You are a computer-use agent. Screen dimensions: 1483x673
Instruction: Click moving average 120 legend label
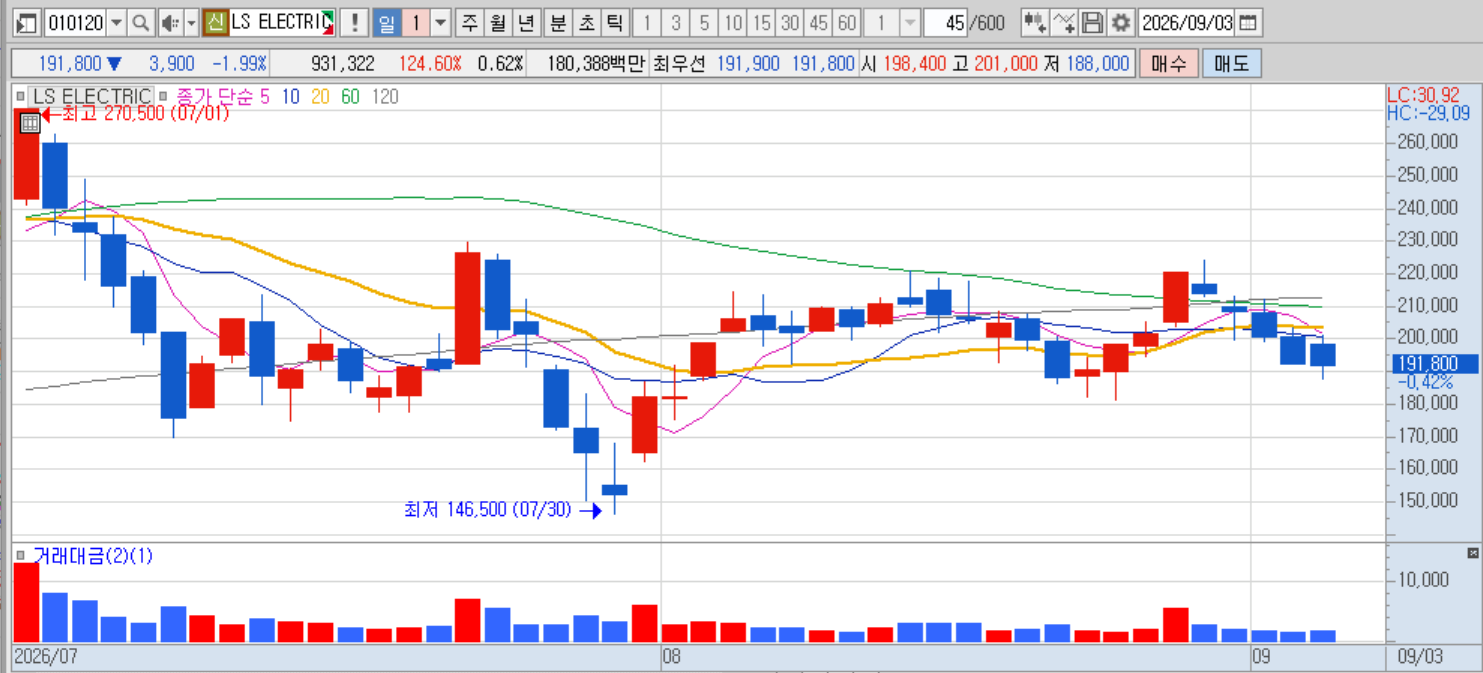385,97
